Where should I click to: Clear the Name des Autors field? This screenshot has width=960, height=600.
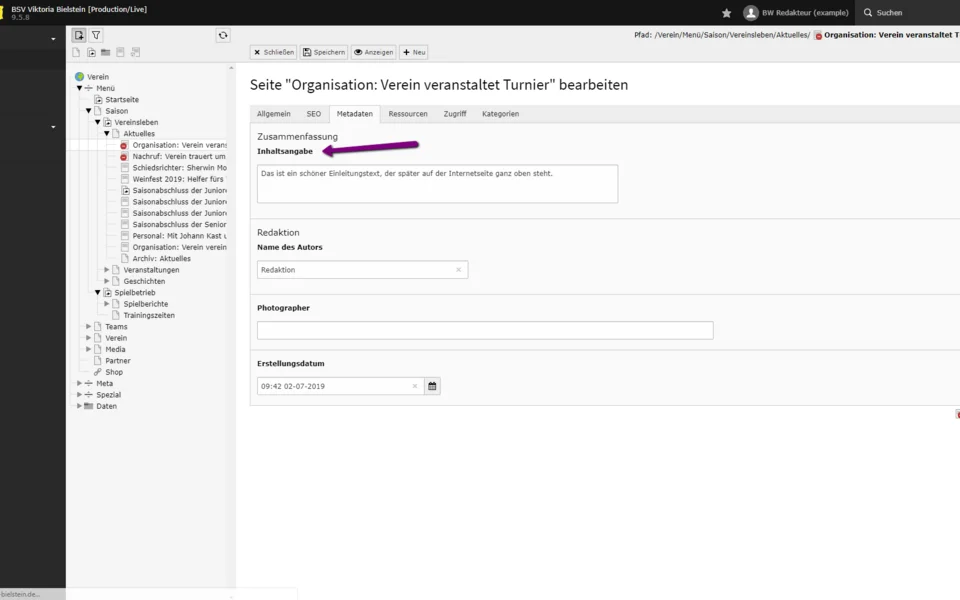(x=458, y=270)
